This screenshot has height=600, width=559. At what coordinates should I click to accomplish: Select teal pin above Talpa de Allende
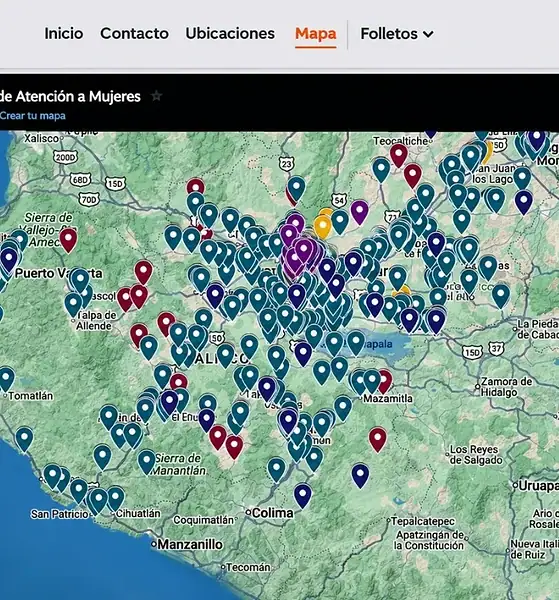[x=73, y=304]
